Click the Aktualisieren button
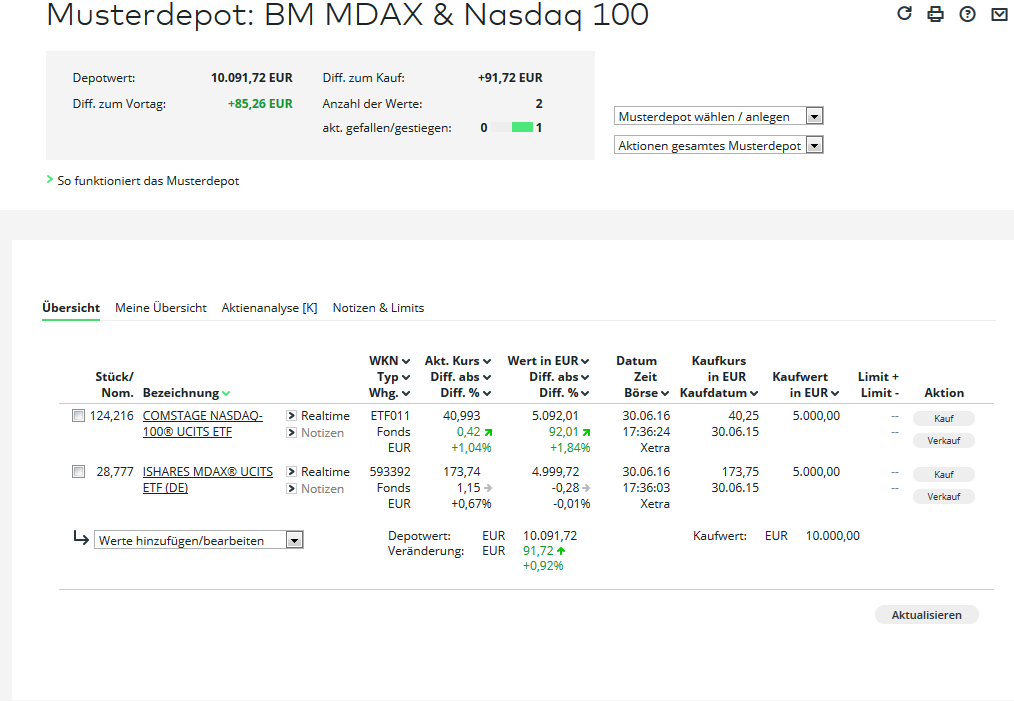Screen dimensions: 1014x701 (x=926, y=615)
